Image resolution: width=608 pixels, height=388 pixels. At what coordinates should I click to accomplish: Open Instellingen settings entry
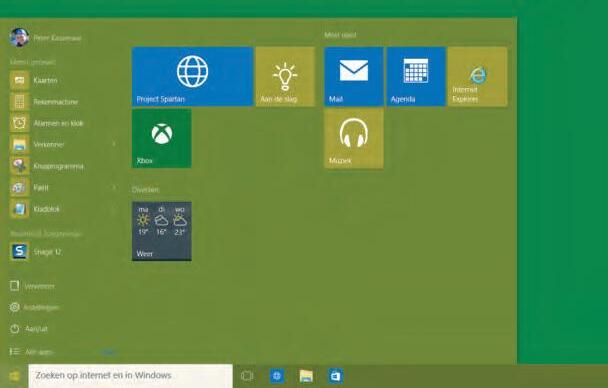(34, 307)
